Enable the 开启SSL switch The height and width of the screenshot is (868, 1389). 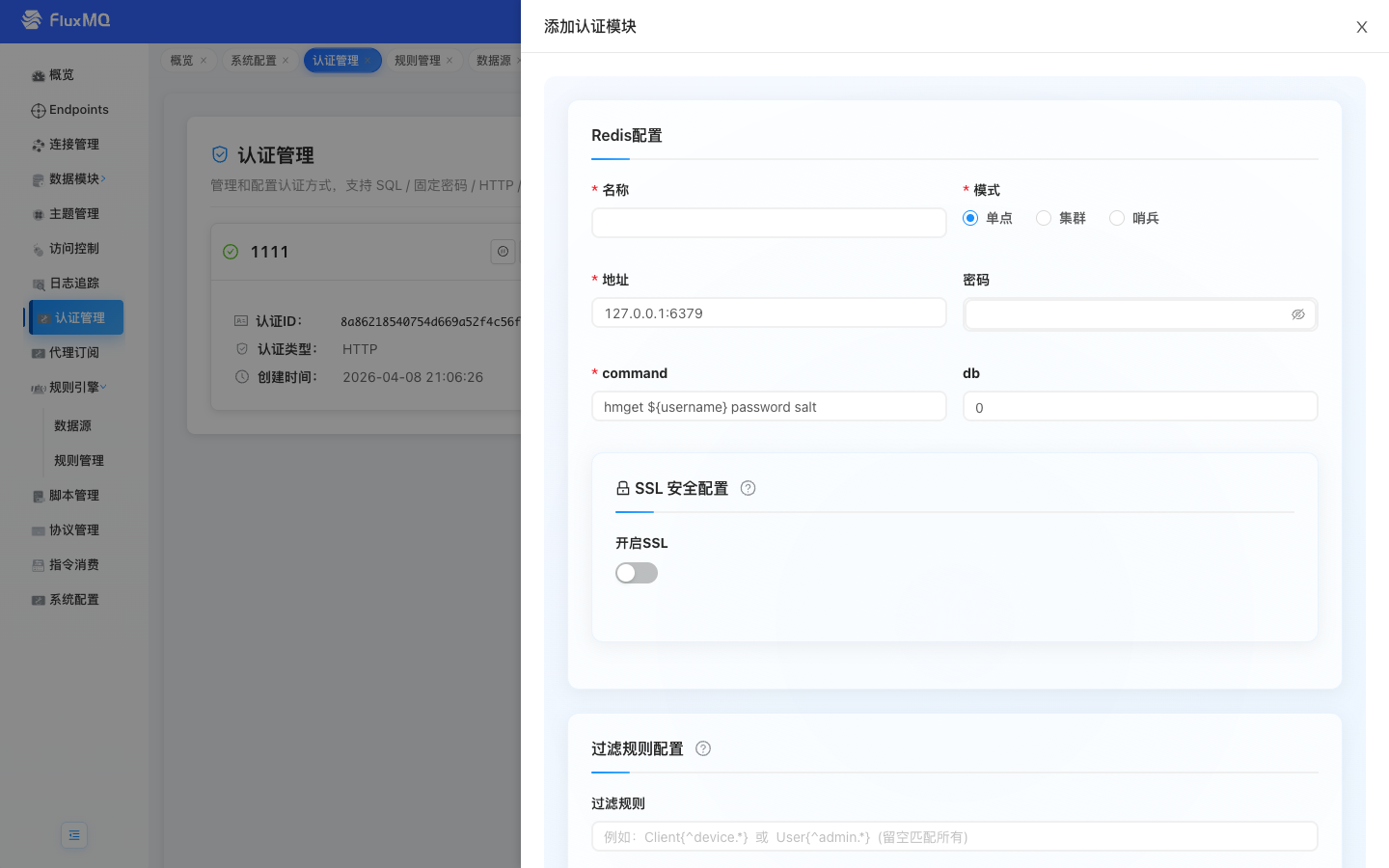(637, 573)
